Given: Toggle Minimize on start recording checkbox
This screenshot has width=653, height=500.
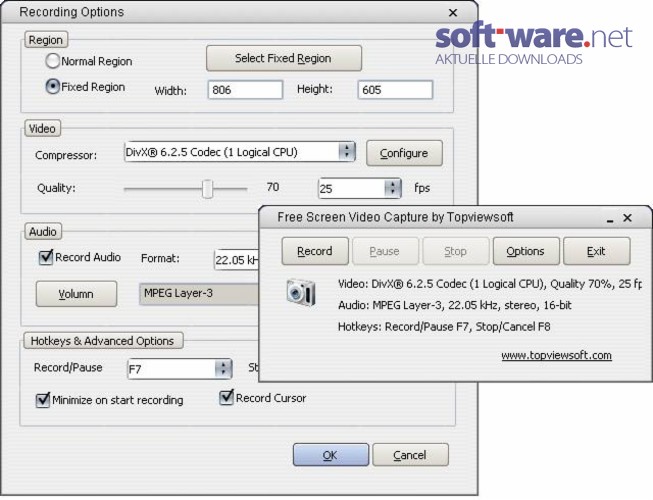Looking at the screenshot, I should click(x=43, y=400).
